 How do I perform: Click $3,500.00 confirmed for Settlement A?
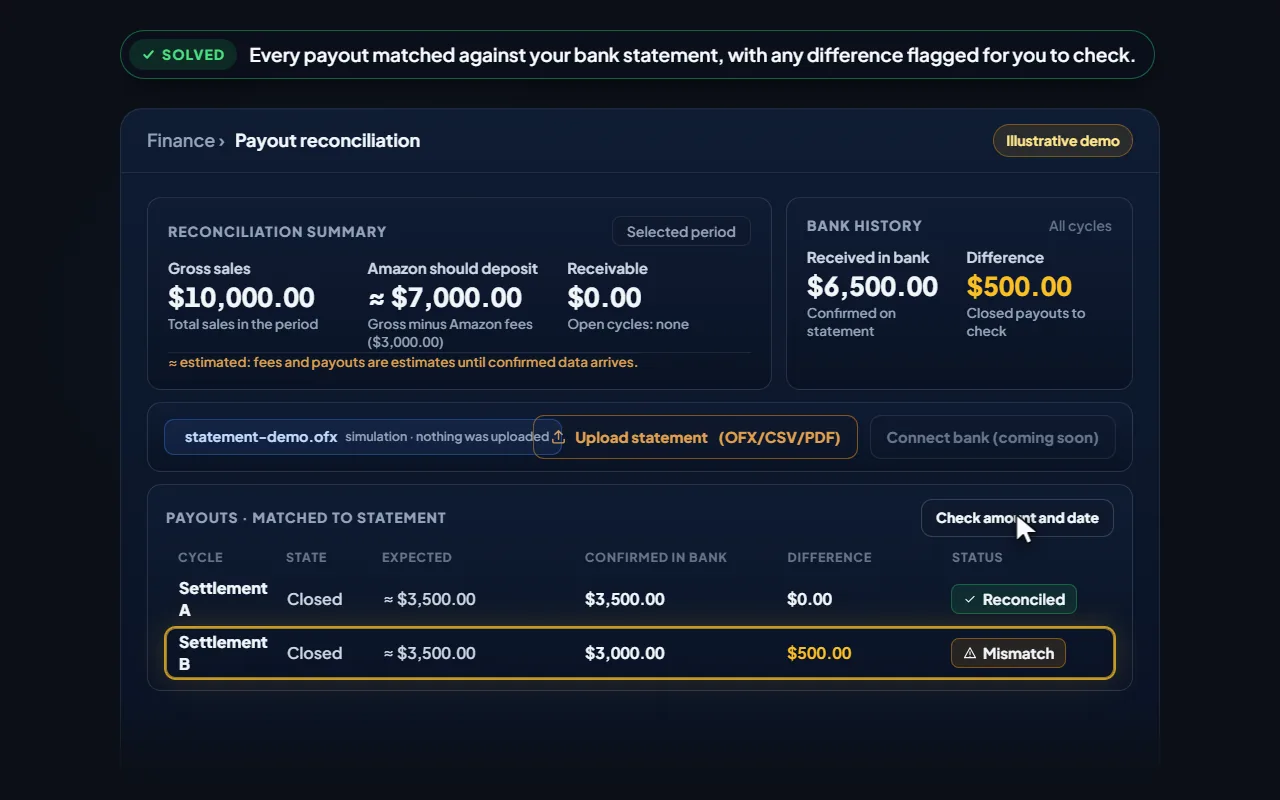[624, 599]
